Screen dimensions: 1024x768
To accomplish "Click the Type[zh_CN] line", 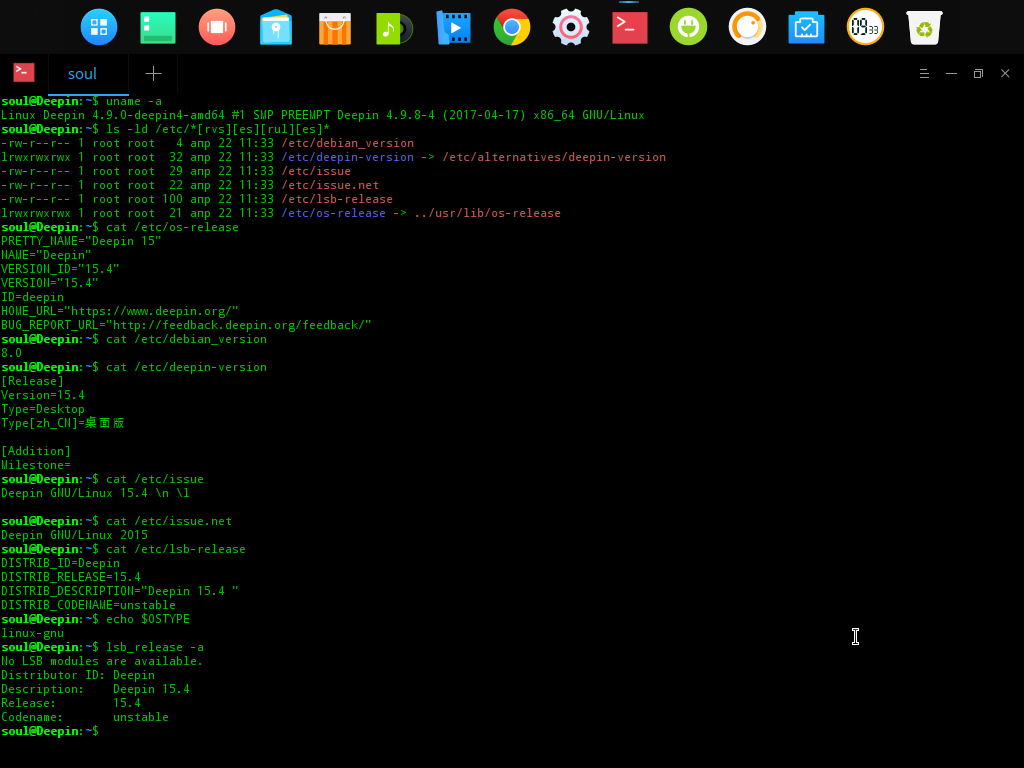I will [63, 423].
